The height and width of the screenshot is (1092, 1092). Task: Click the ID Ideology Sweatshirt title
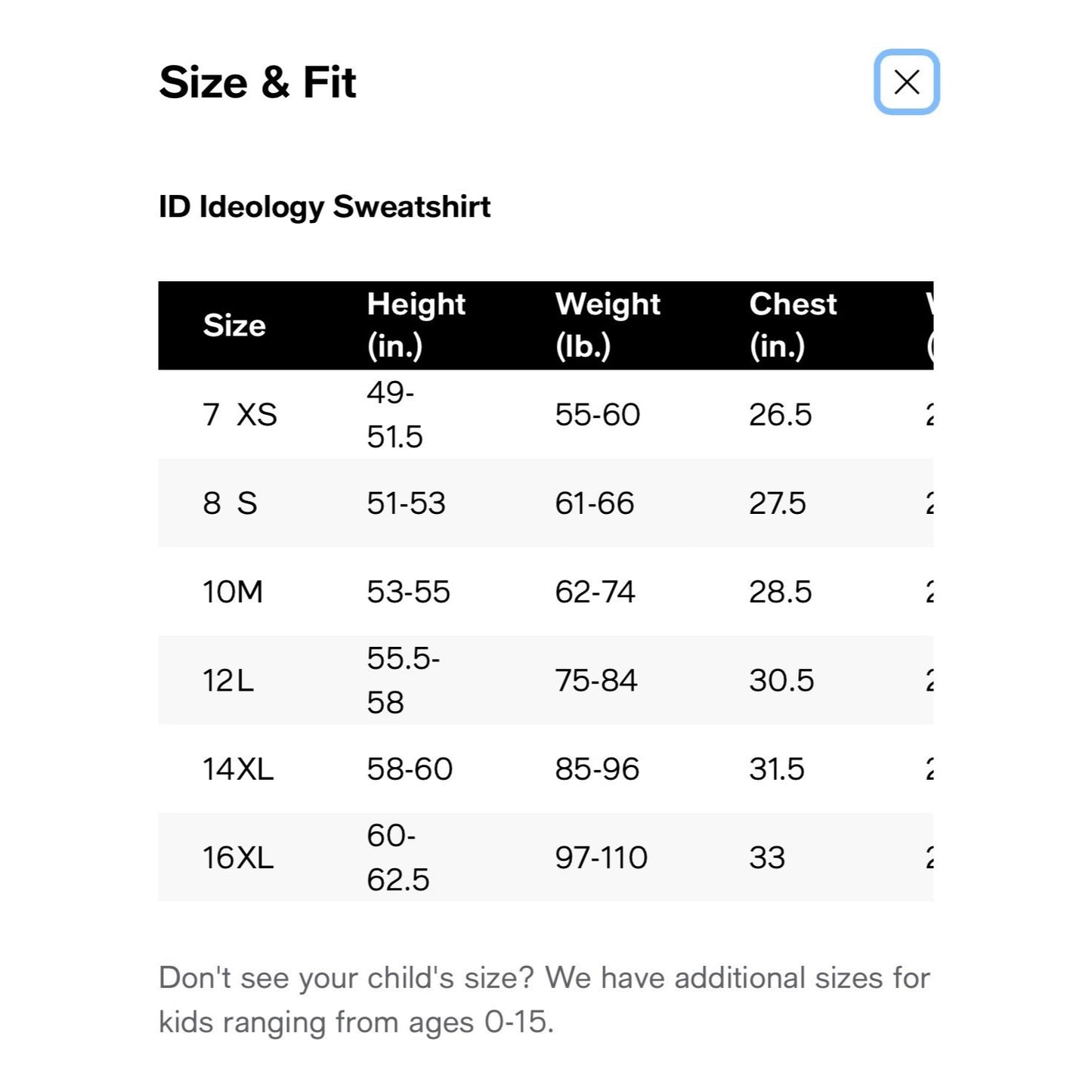click(x=325, y=207)
